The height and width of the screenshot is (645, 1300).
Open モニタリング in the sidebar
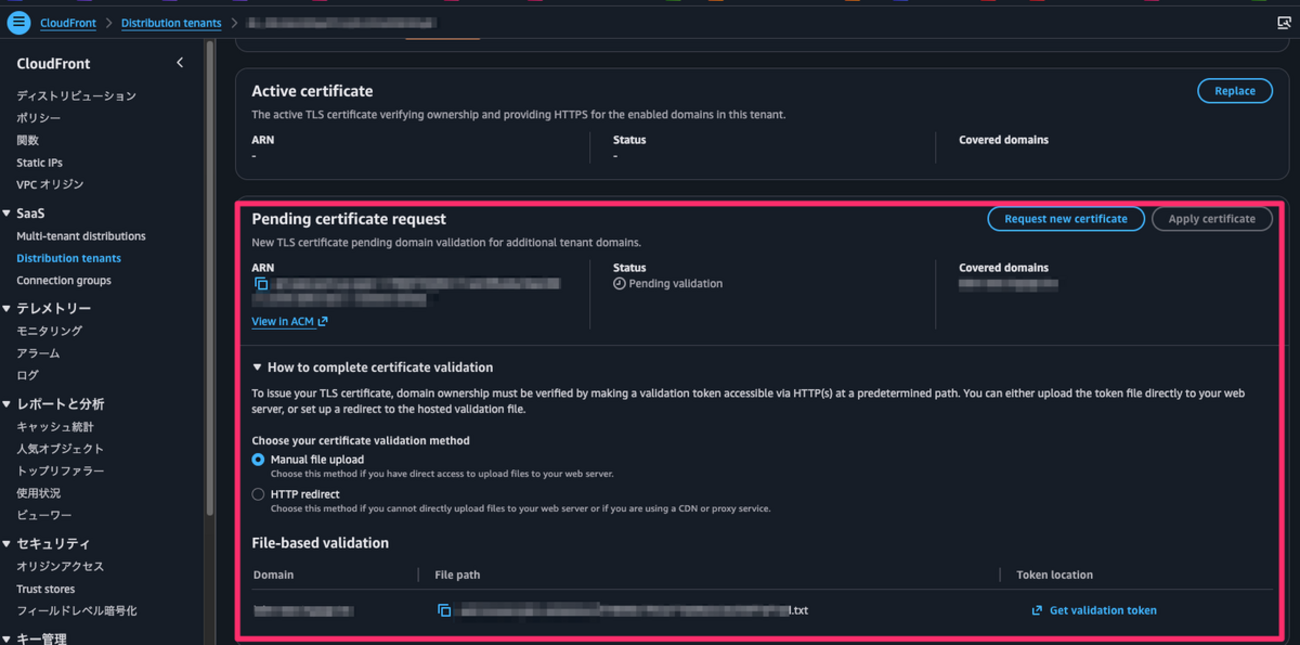pos(49,331)
